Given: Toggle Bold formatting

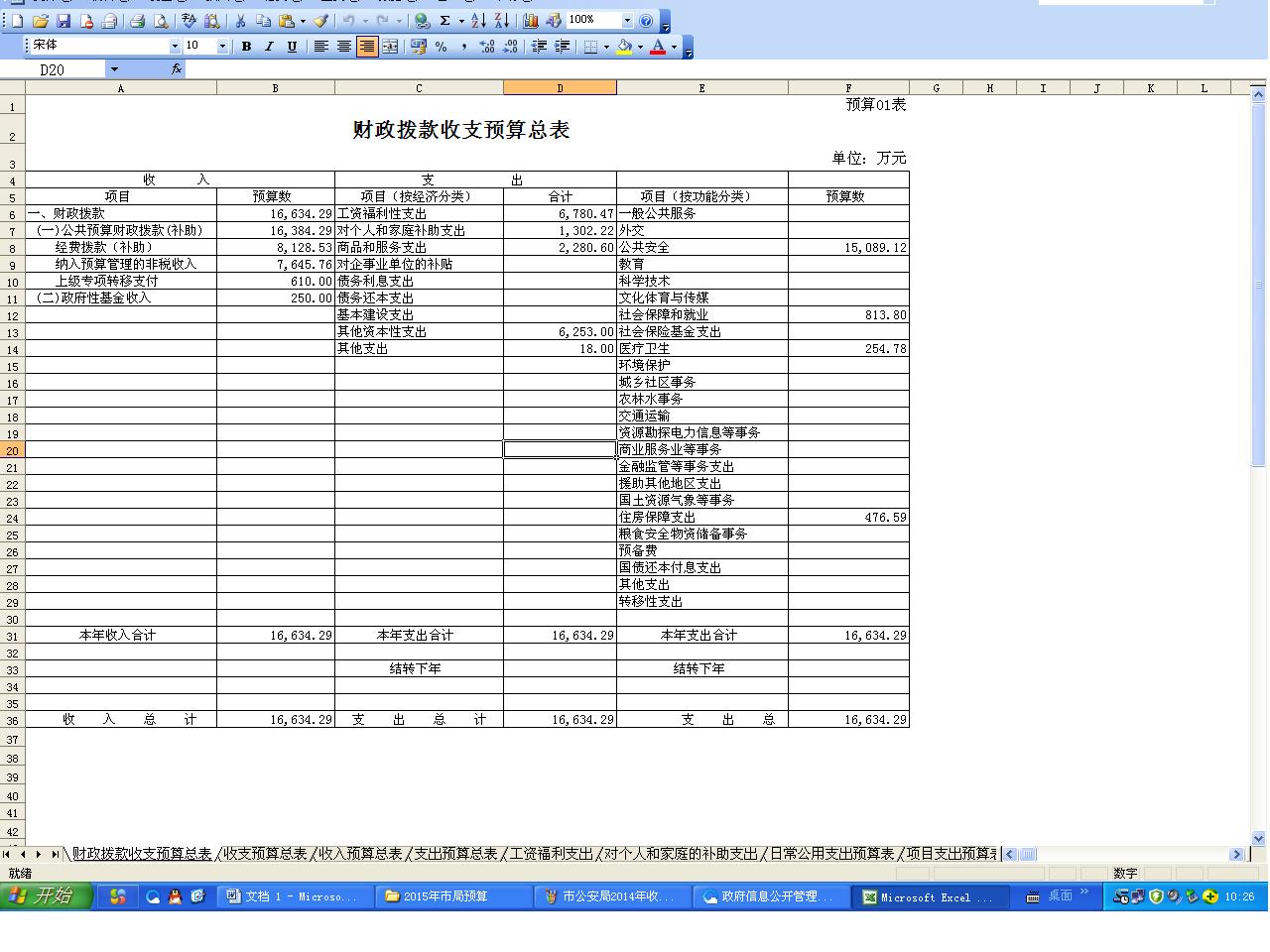Looking at the screenshot, I should click(246, 47).
